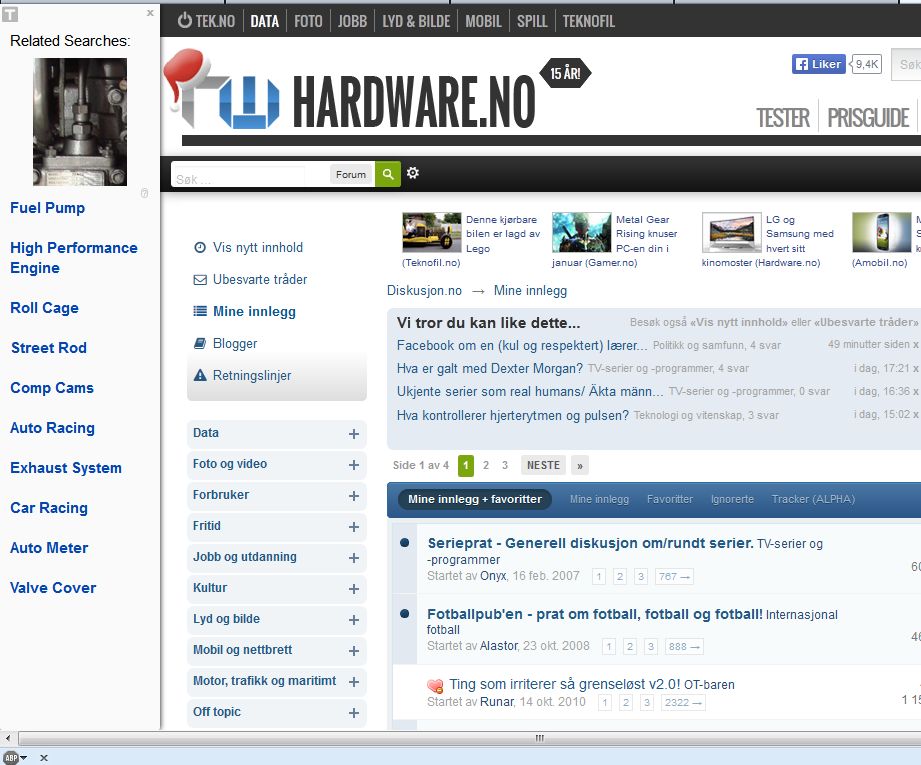
Task: Click the Lego car article thumbnail
Action: [x=432, y=233]
